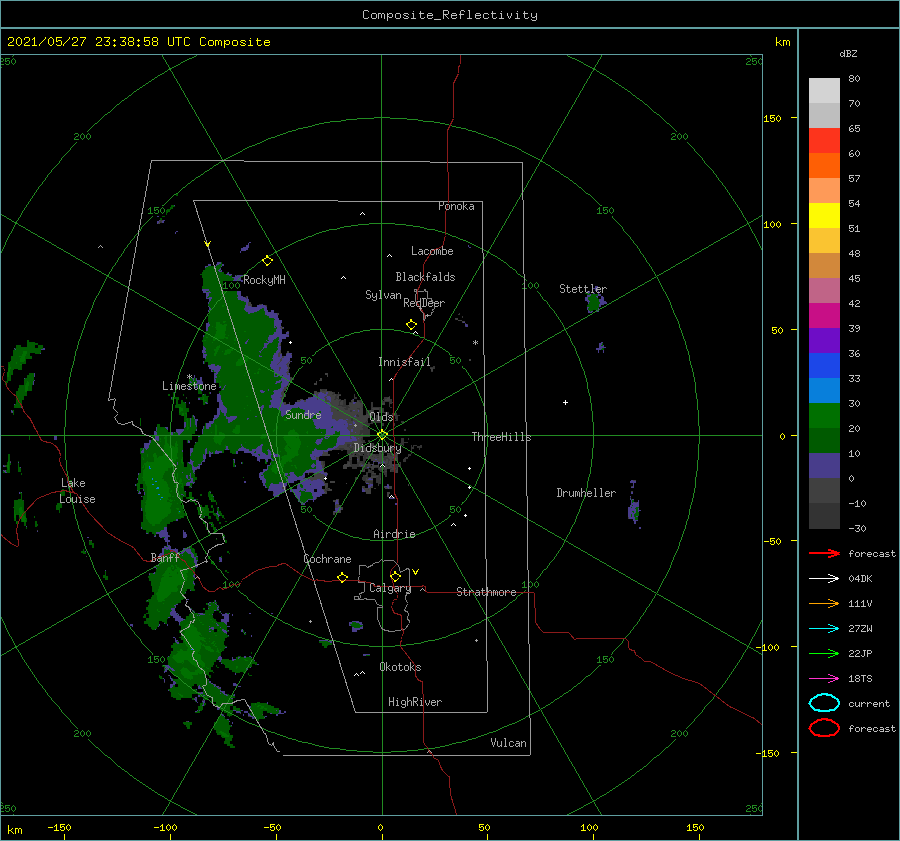Click the white 04DK arrow in legend

pos(824,578)
